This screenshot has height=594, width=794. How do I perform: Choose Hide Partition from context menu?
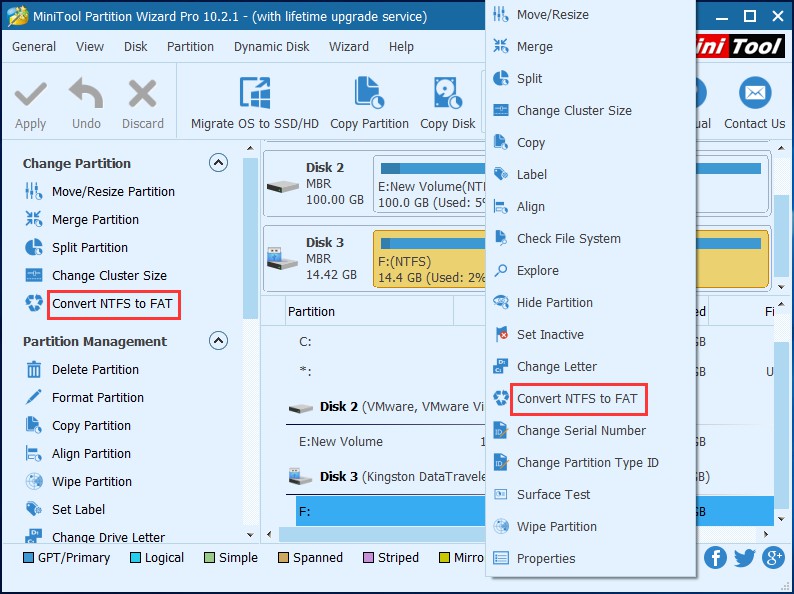(590, 302)
